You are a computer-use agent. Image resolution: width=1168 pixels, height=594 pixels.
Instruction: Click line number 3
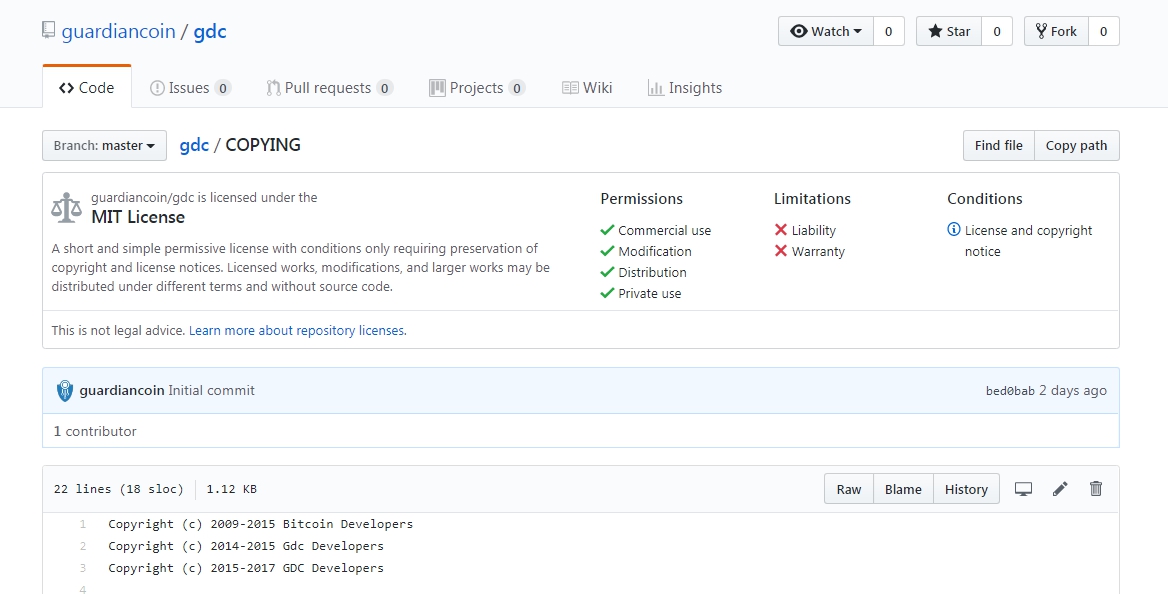(83, 567)
